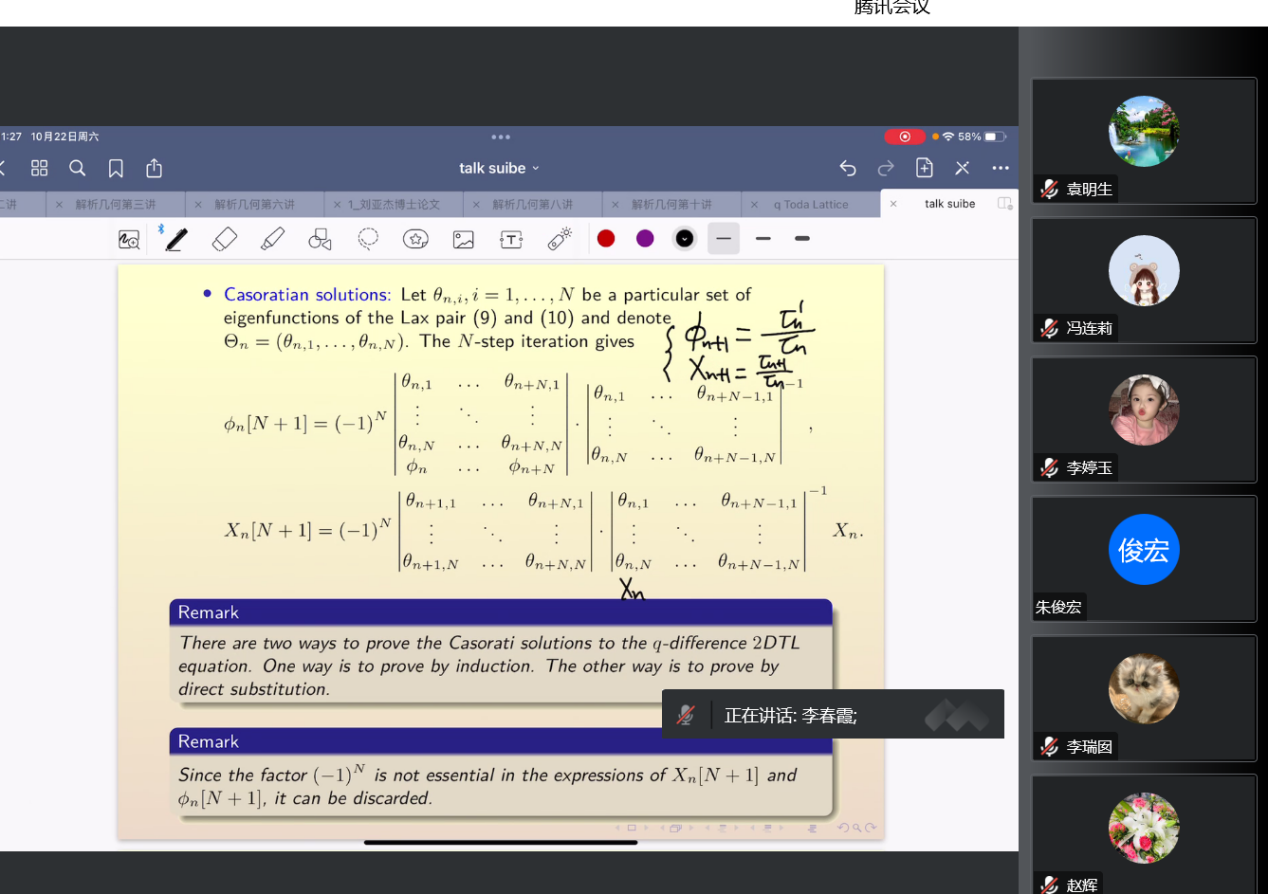
Task: Select the thickest stroke width
Action: [x=802, y=239]
